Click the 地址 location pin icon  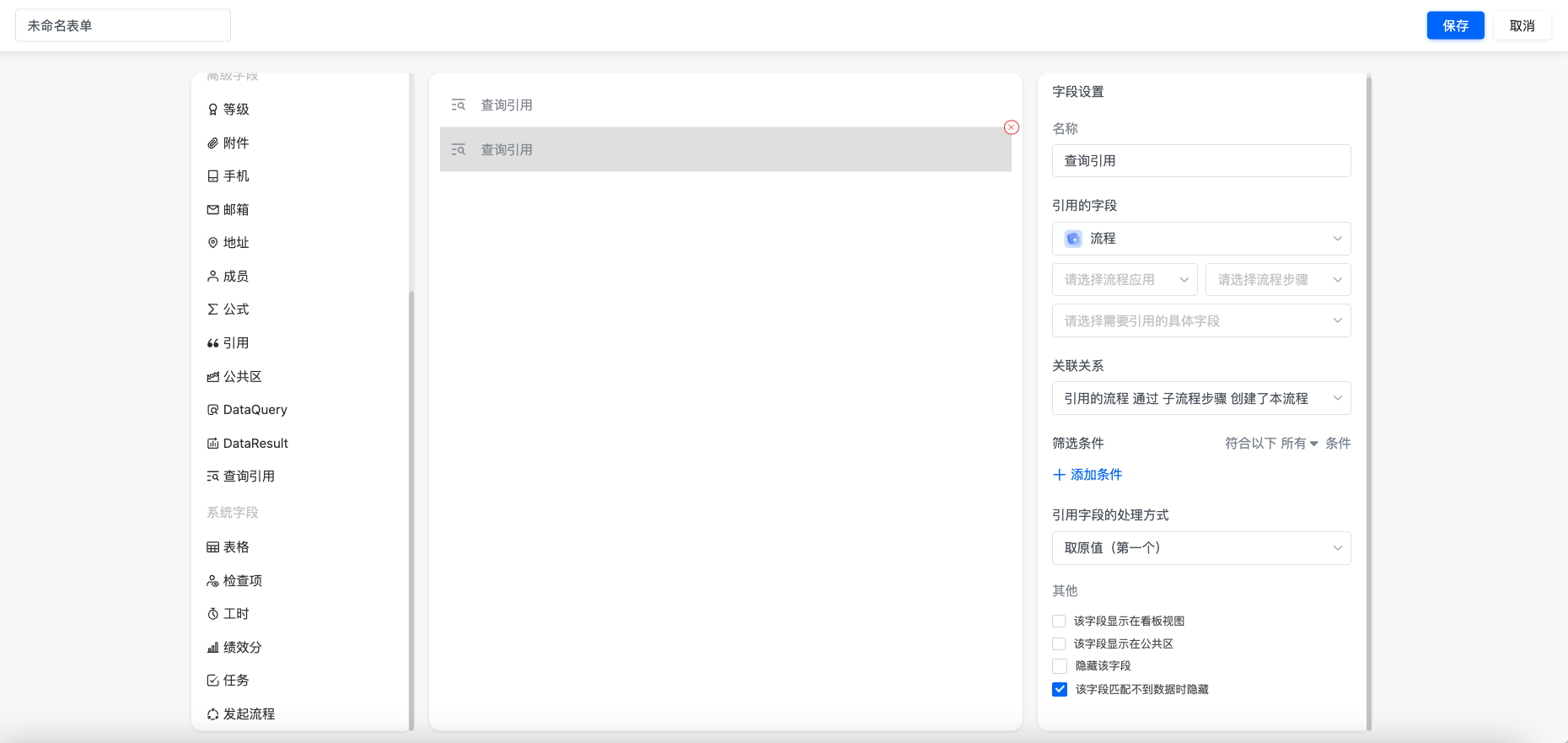coord(212,243)
